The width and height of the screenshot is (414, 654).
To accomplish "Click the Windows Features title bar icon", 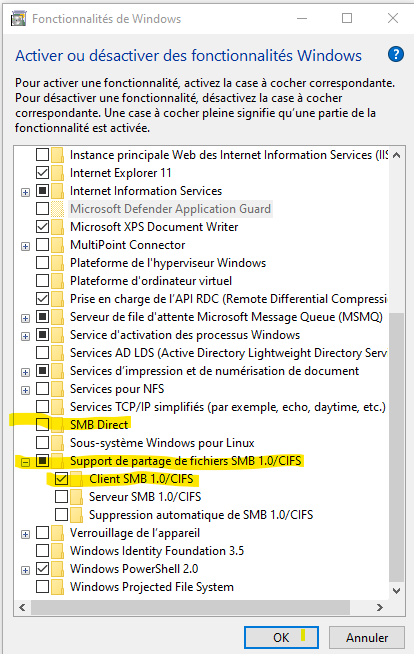I will (18, 19).
